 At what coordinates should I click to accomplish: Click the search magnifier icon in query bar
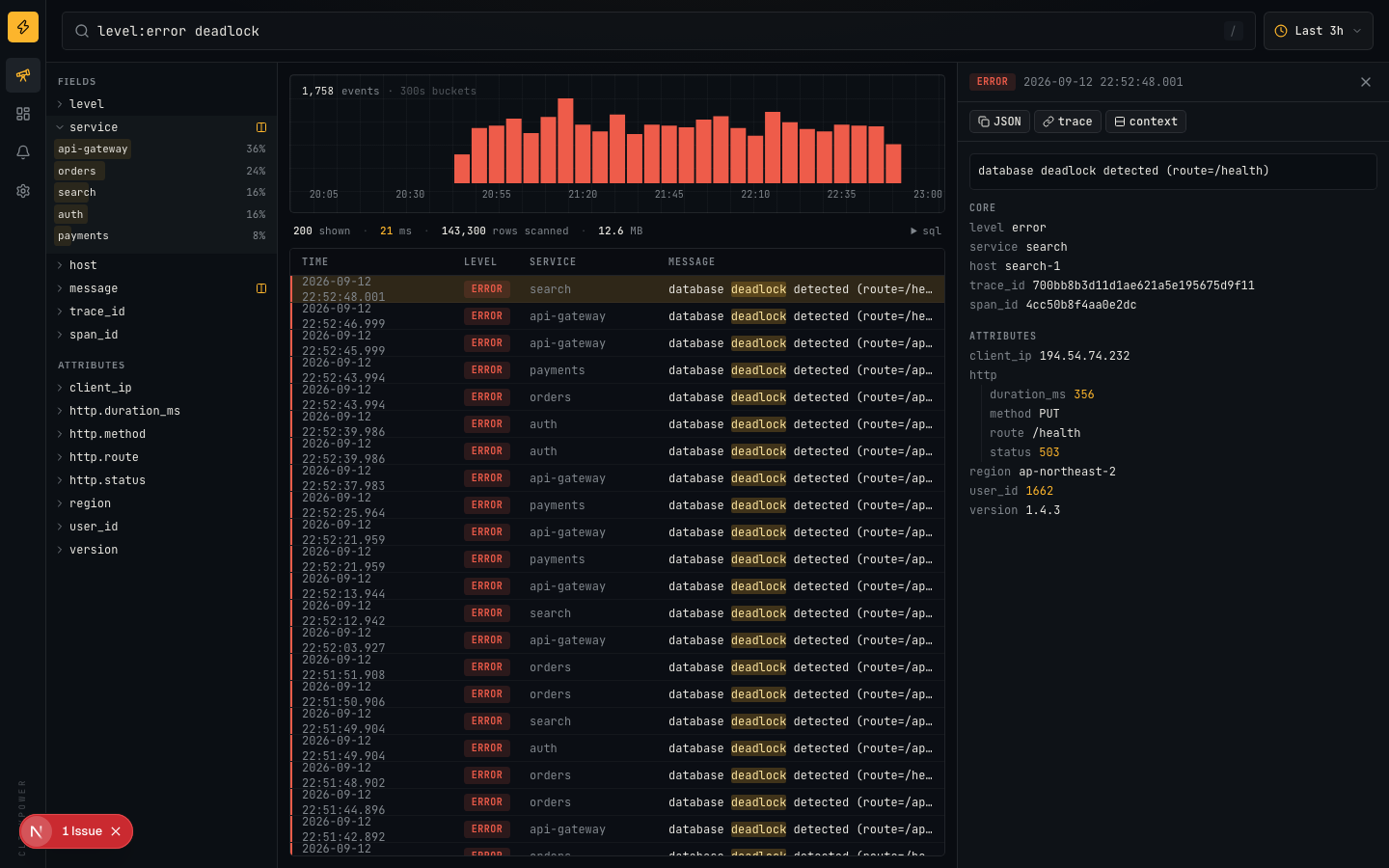pyautogui.click(x=82, y=31)
